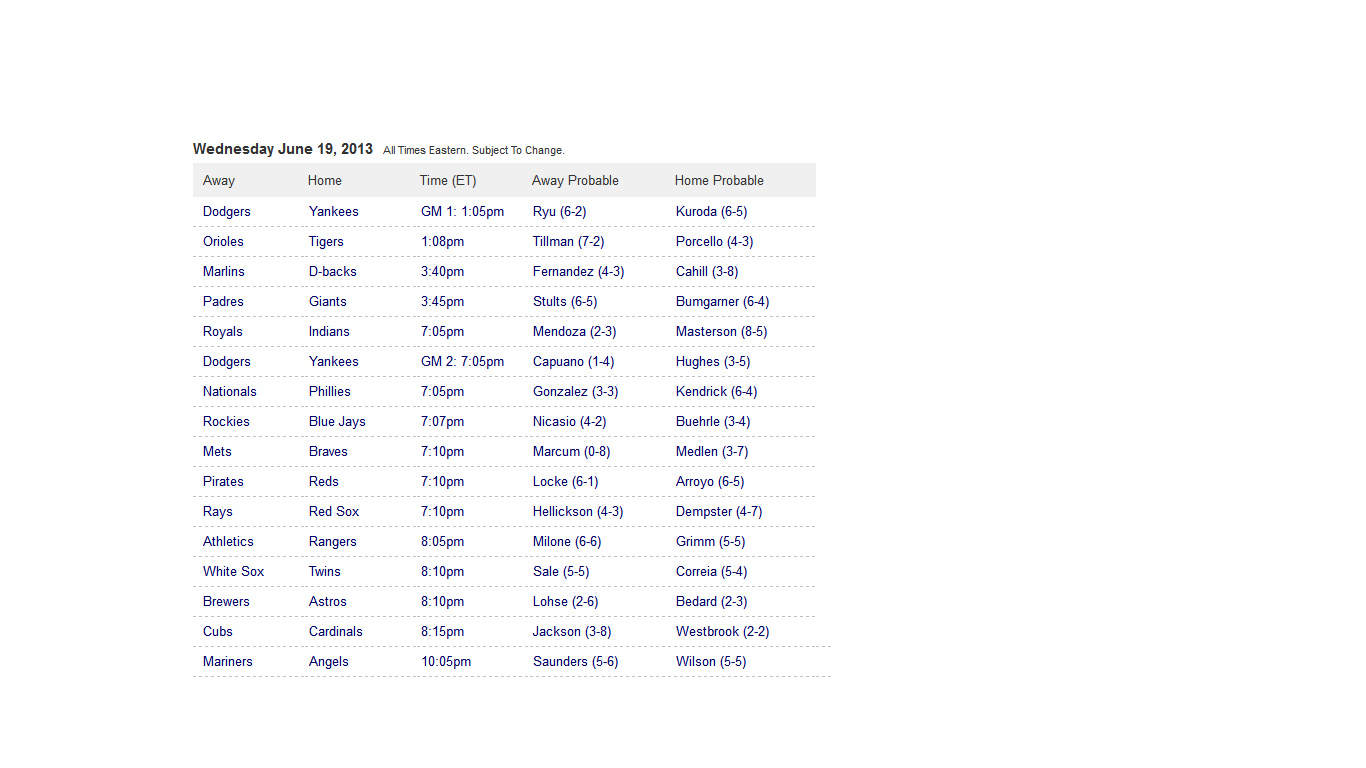The height and width of the screenshot is (768, 1366).
Task: Click Westbrook (2-2) pitcher link
Action: 722,631
